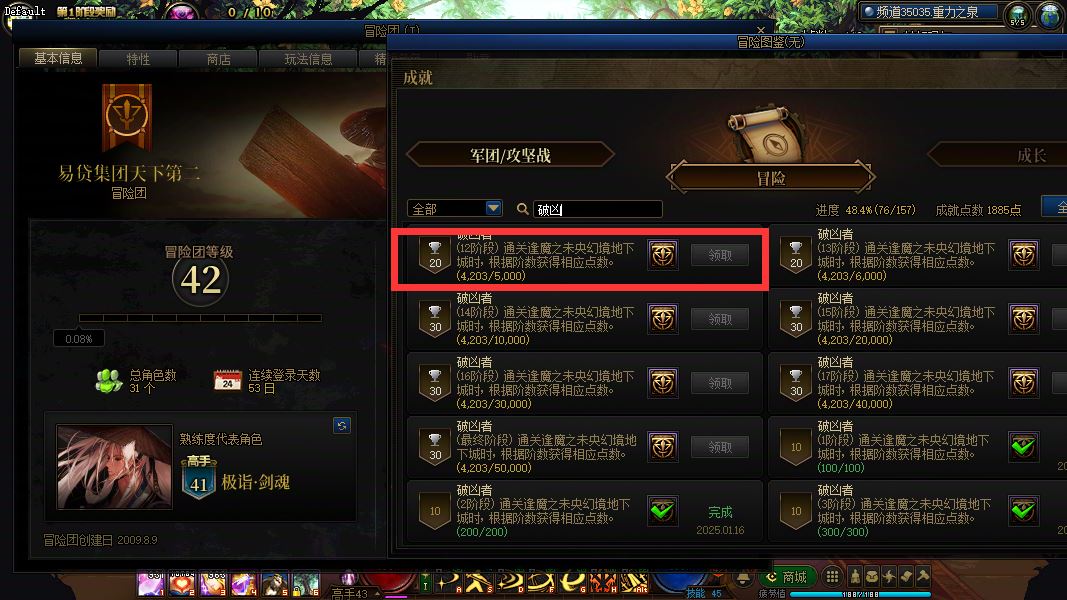Click the green checkmark on 2阶段 achievement
Viewport: 1067px width, 600px height.
[x=663, y=511]
